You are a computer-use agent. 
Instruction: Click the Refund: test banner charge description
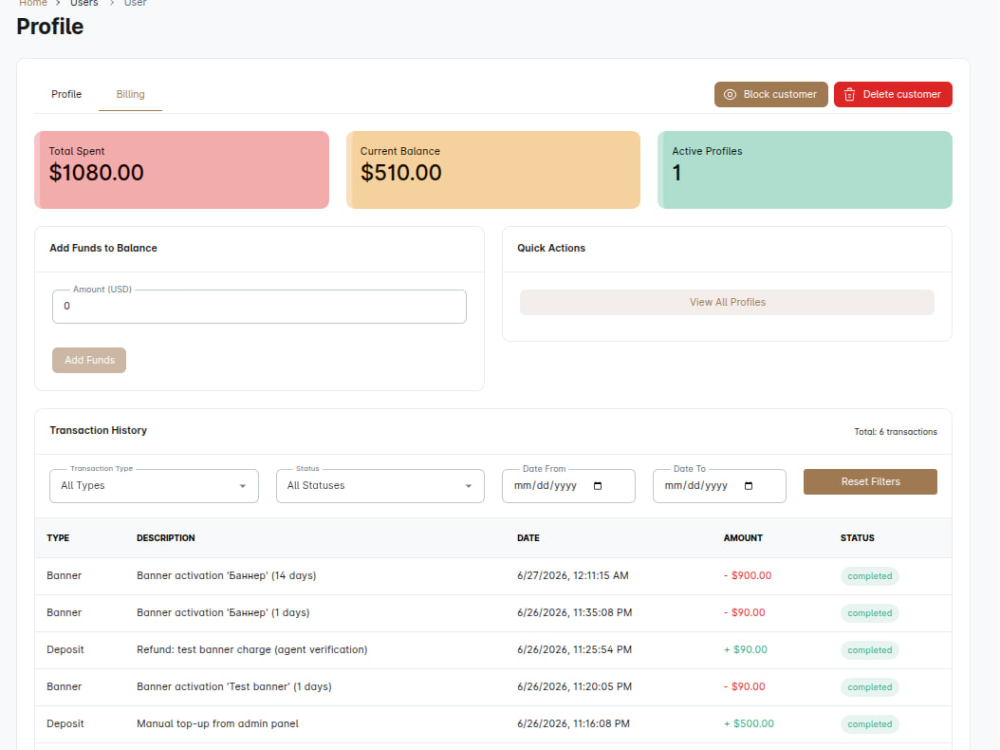coord(252,650)
